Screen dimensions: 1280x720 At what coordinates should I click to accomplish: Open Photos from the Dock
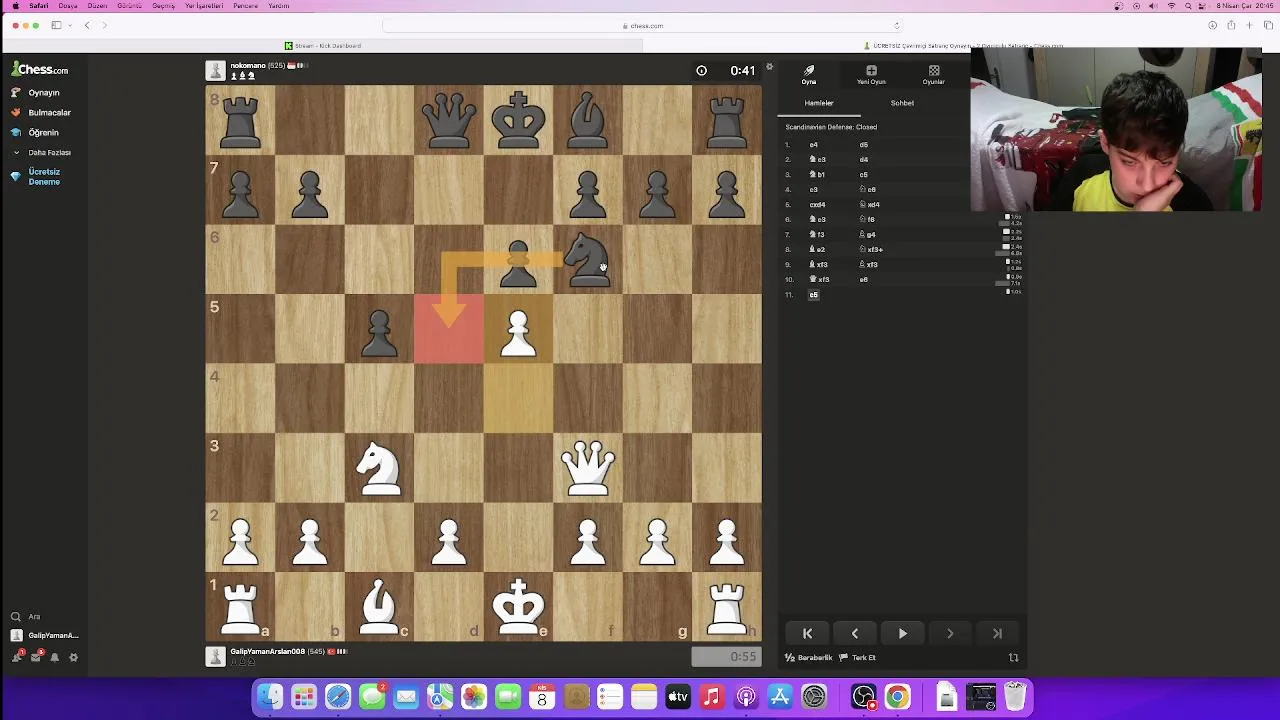(x=474, y=697)
